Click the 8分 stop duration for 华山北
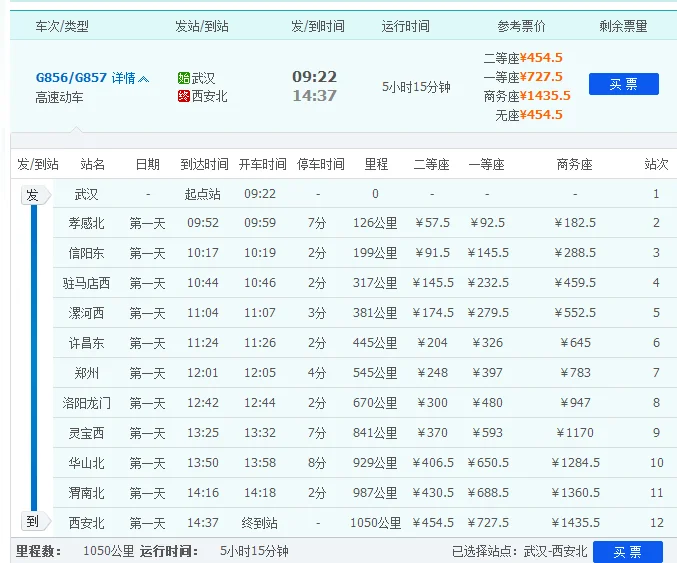The width and height of the screenshot is (677, 563). (317, 463)
